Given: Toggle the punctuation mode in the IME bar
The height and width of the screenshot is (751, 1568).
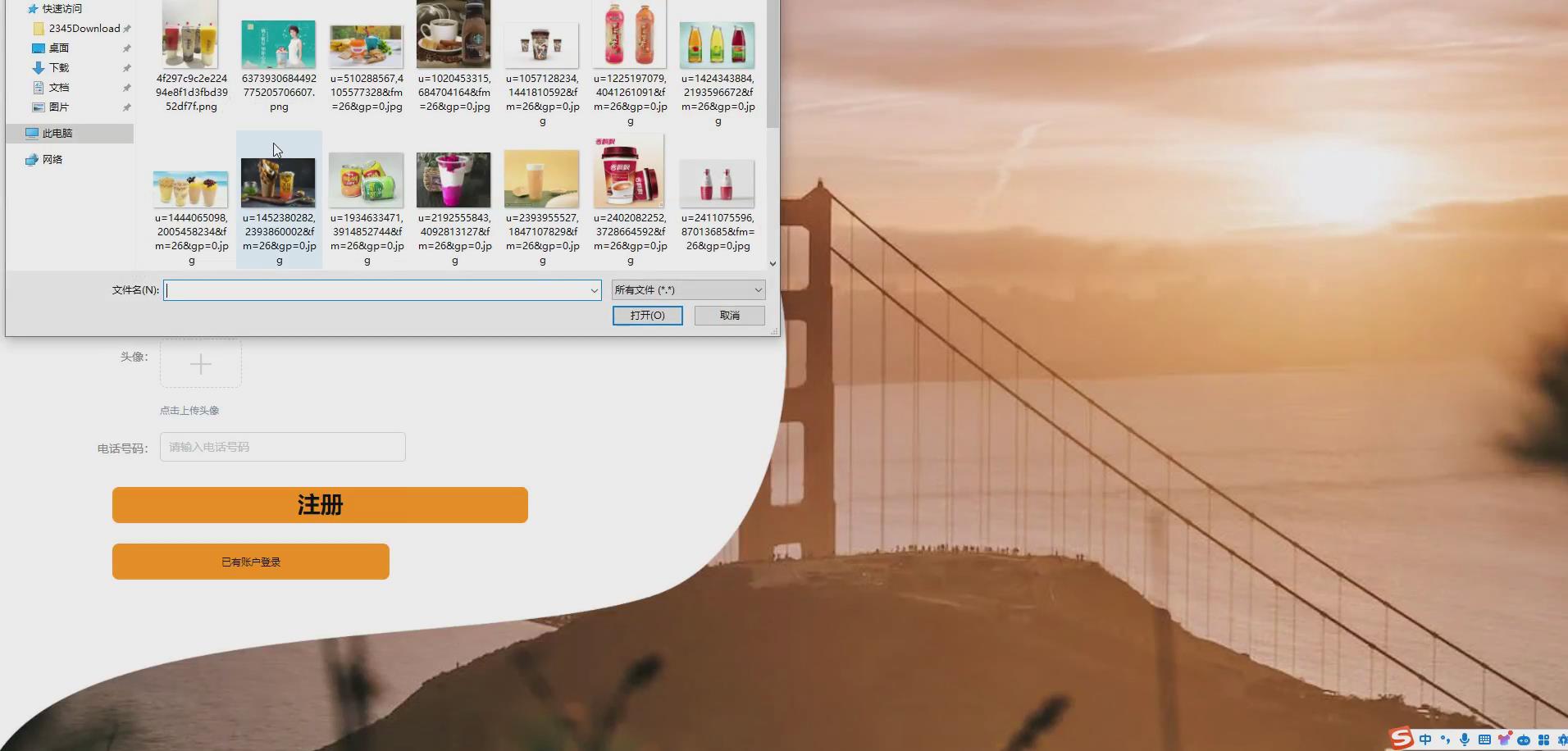Looking at the screenshot, I should click(1445, 740).
